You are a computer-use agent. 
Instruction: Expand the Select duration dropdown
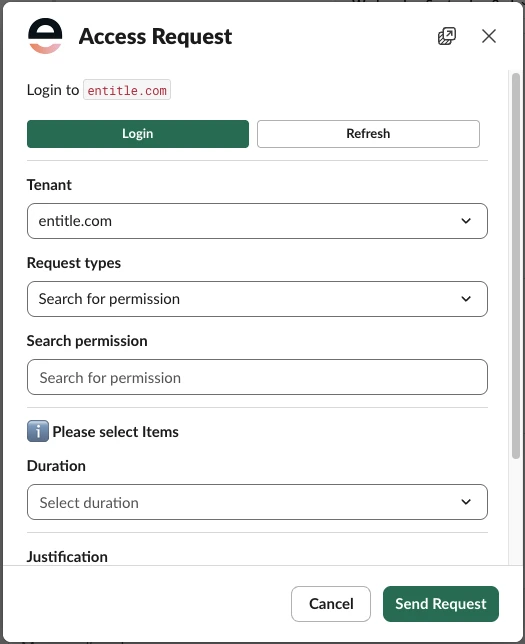(258, 502)
